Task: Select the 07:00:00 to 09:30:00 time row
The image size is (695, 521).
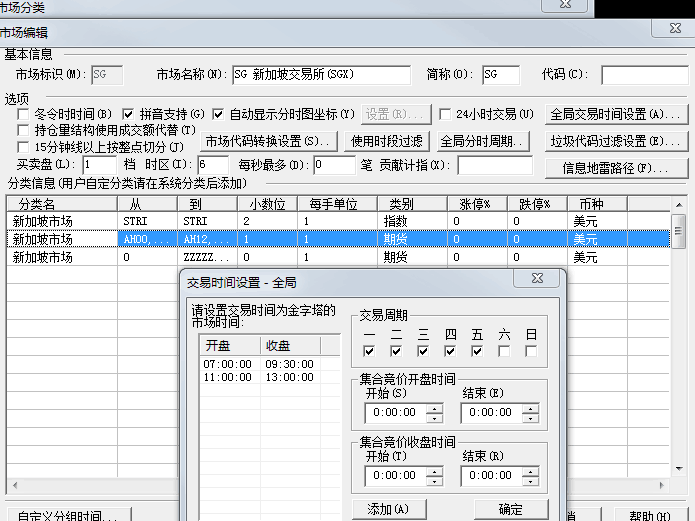Action: [x=260, y=365]
